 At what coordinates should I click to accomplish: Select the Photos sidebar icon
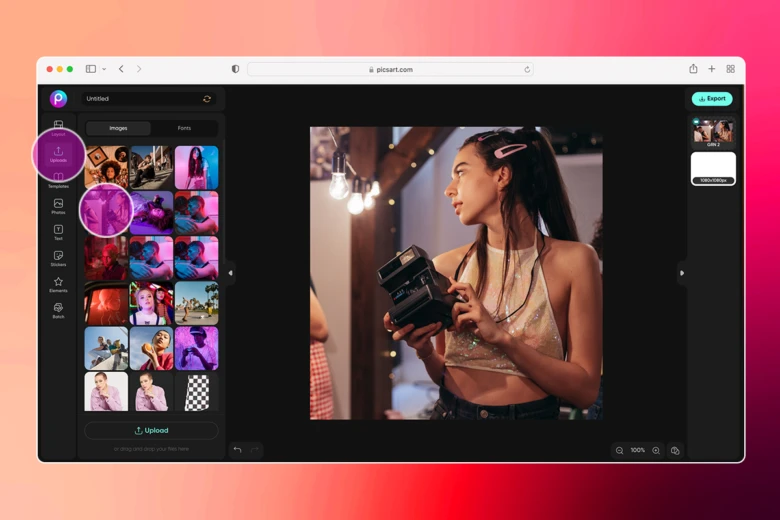pos(58,205)
